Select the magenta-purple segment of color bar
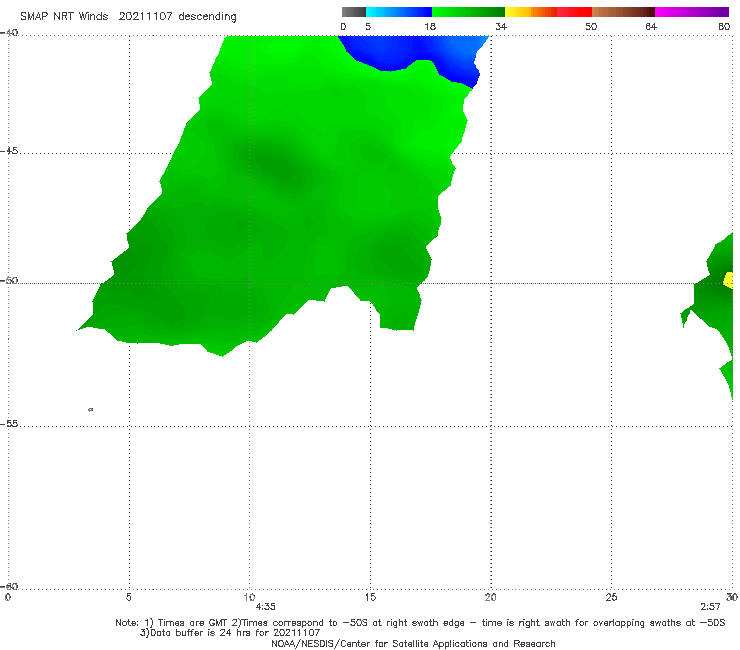740x650 pixels. pyautogui.click(x=692, y=12)
